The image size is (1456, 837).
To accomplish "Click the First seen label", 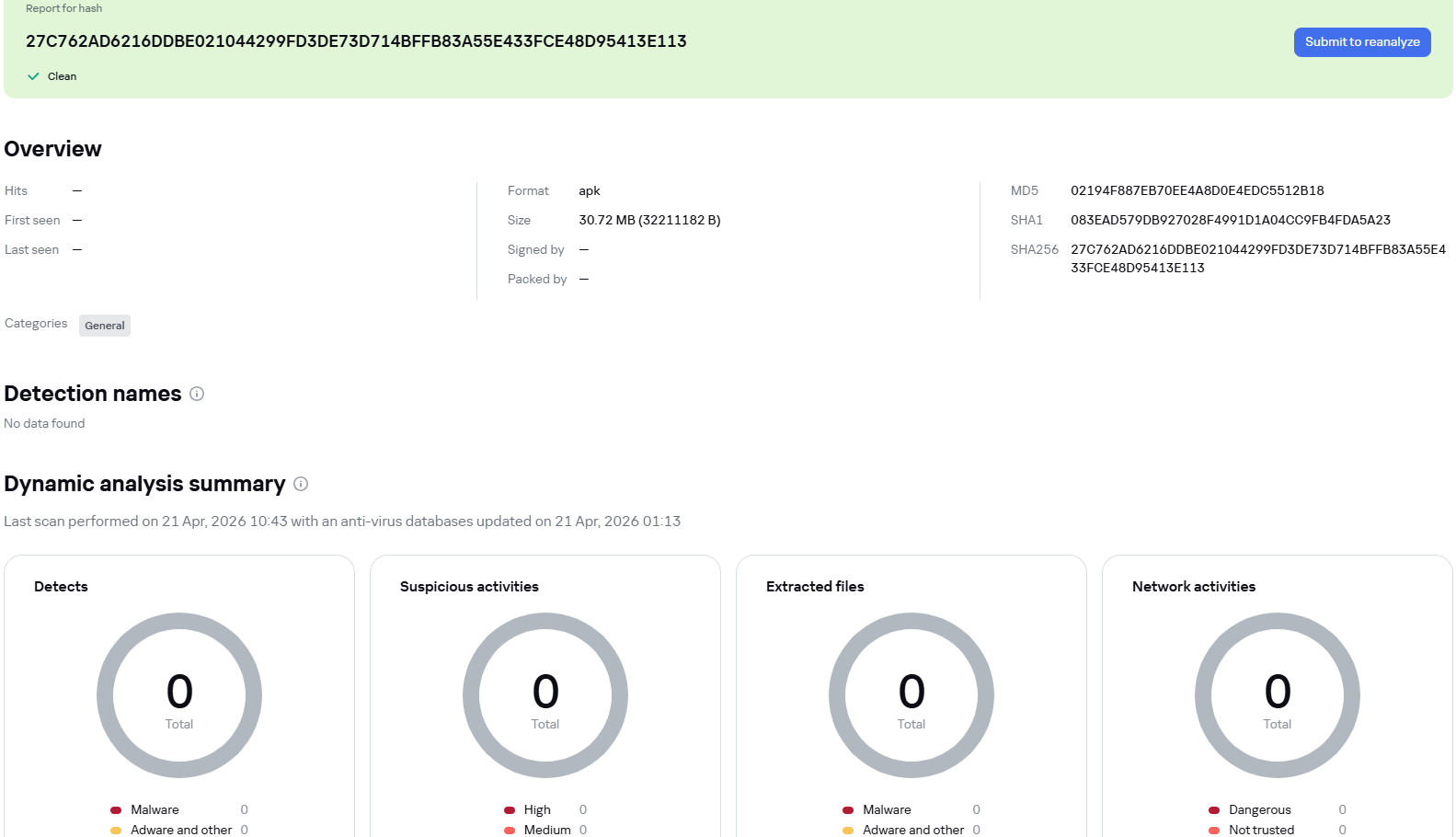I will (32, 220).
